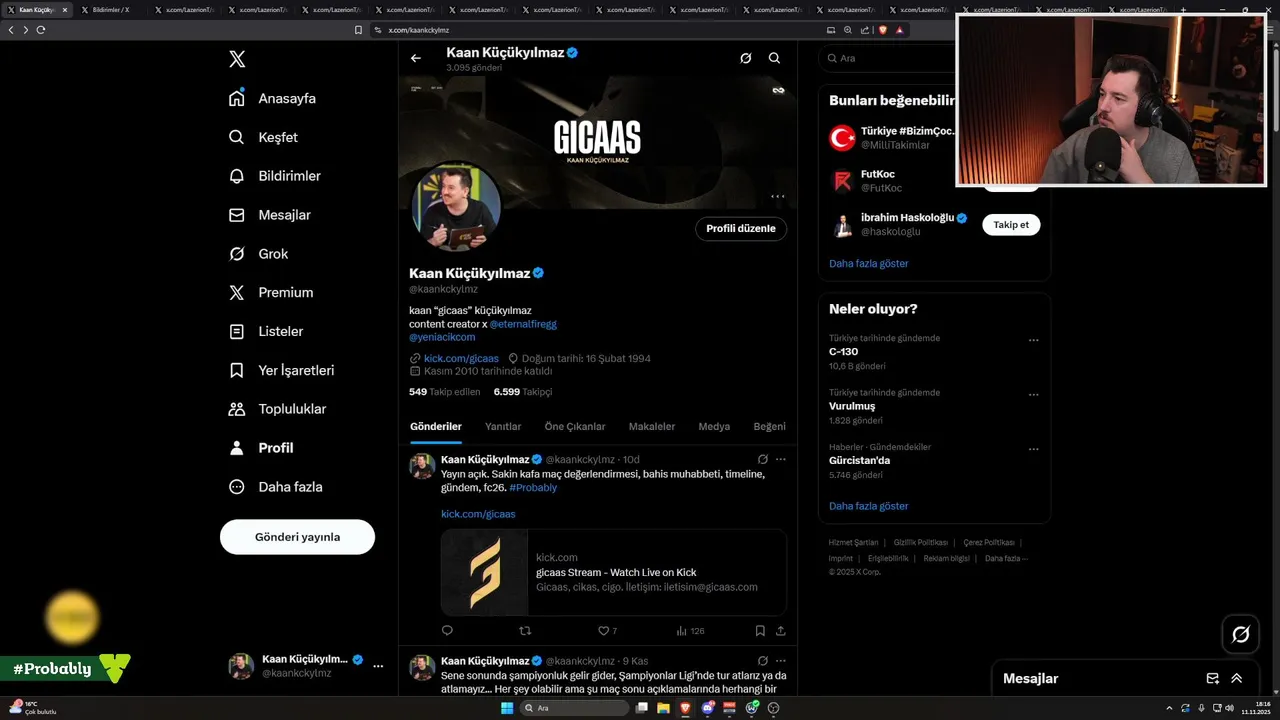
Task: Open Premium in the sidebar
Action: point(271,293)
